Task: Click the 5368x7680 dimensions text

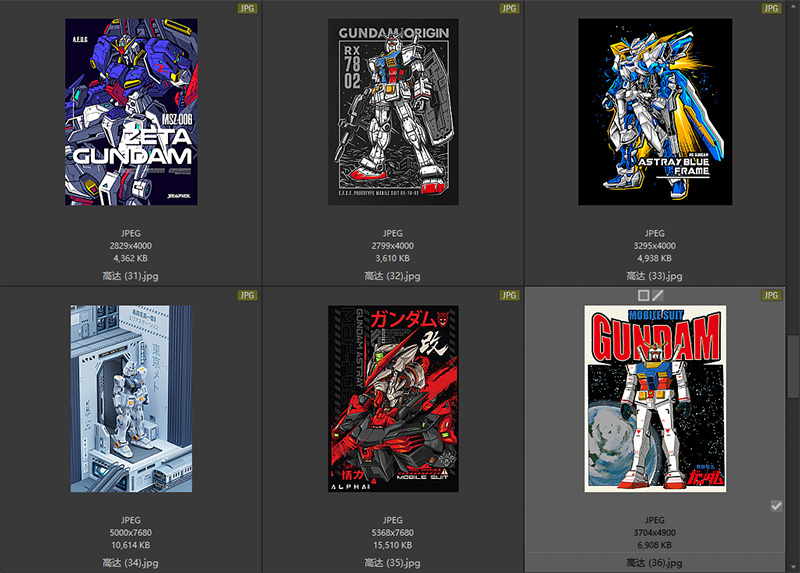Action: [x=392, y=533]
